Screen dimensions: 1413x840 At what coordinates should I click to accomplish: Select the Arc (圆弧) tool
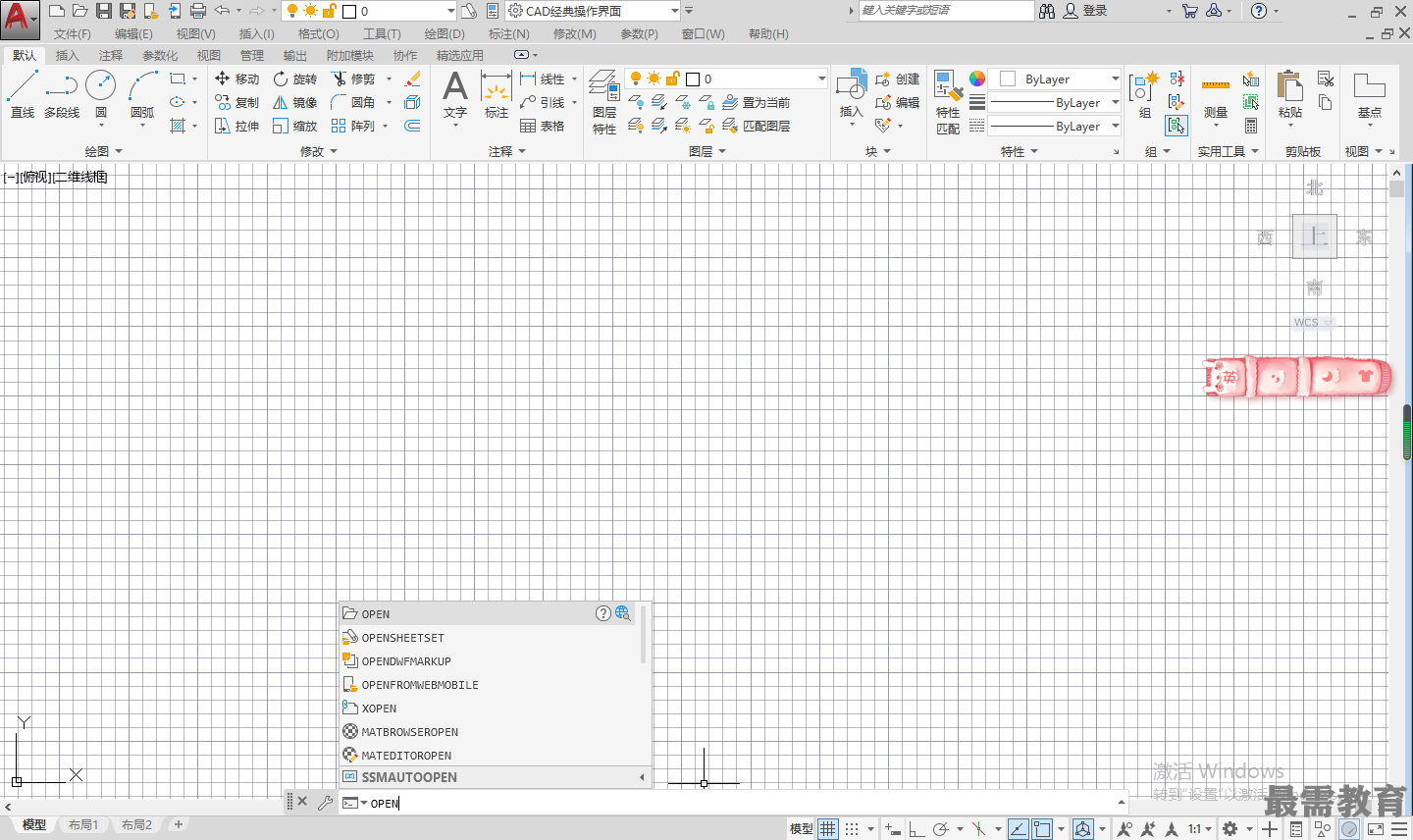pos(142,95)
